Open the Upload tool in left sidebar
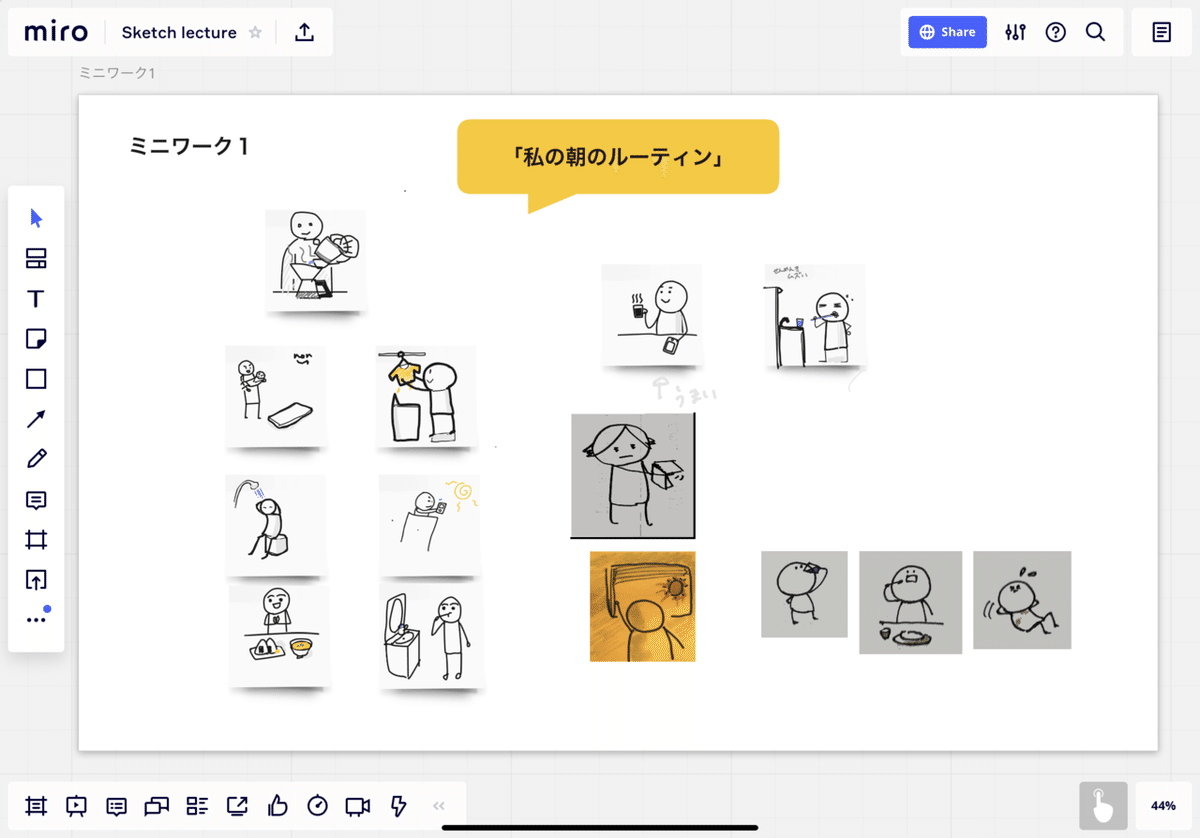Viewport: 1200px width, 838px height. tap(36, 580)
